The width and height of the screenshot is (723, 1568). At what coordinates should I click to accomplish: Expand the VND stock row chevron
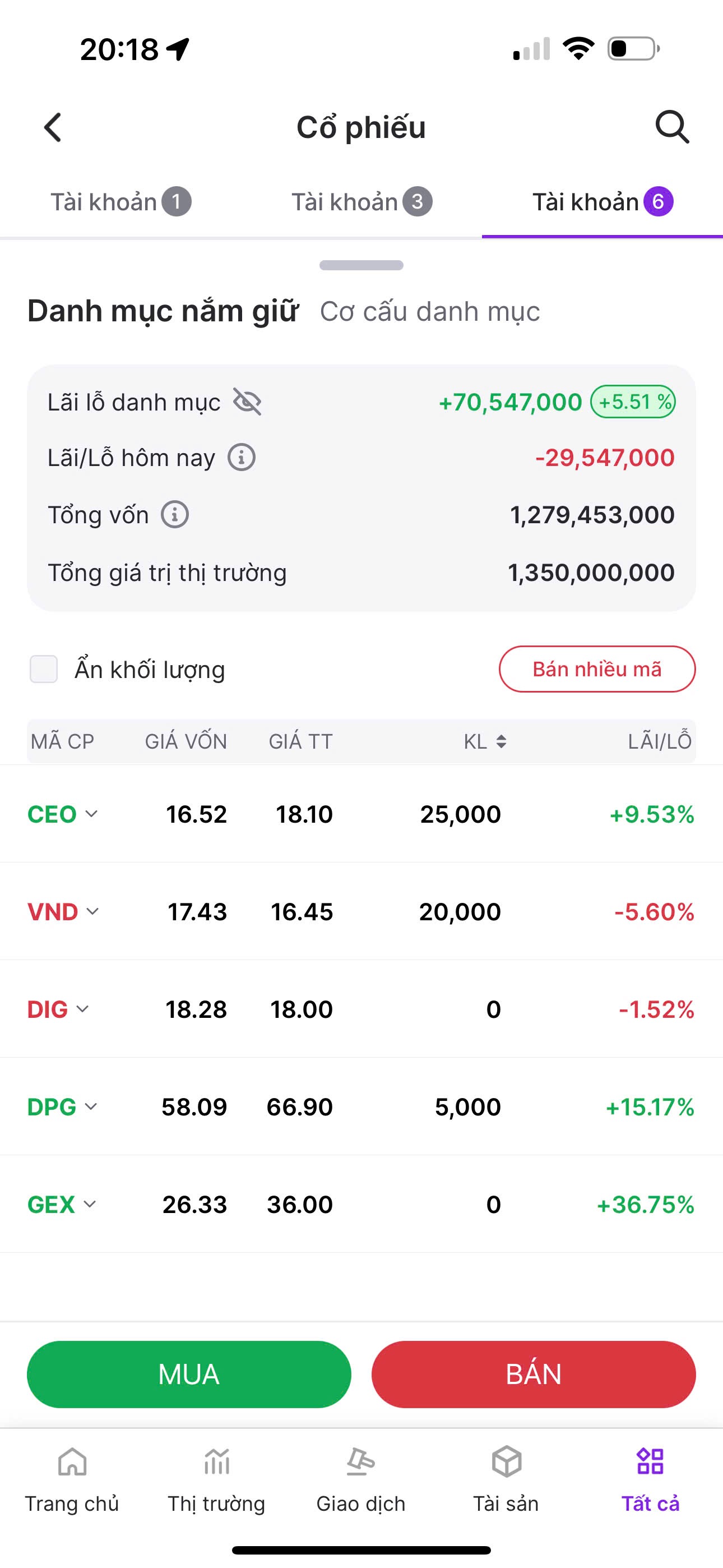92,911
